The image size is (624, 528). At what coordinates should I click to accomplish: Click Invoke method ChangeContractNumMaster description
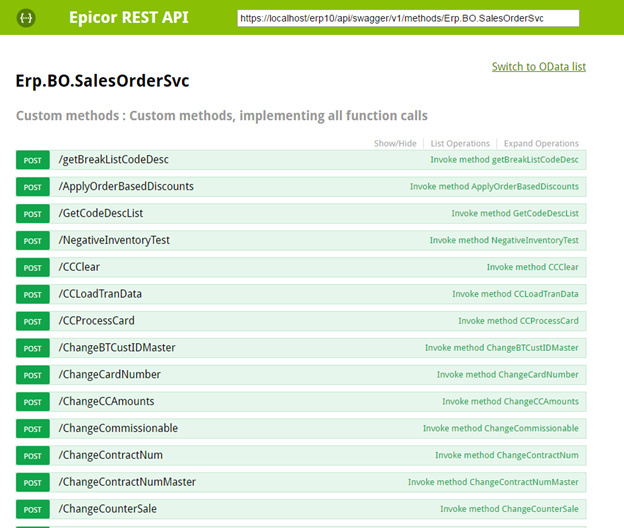493,482
